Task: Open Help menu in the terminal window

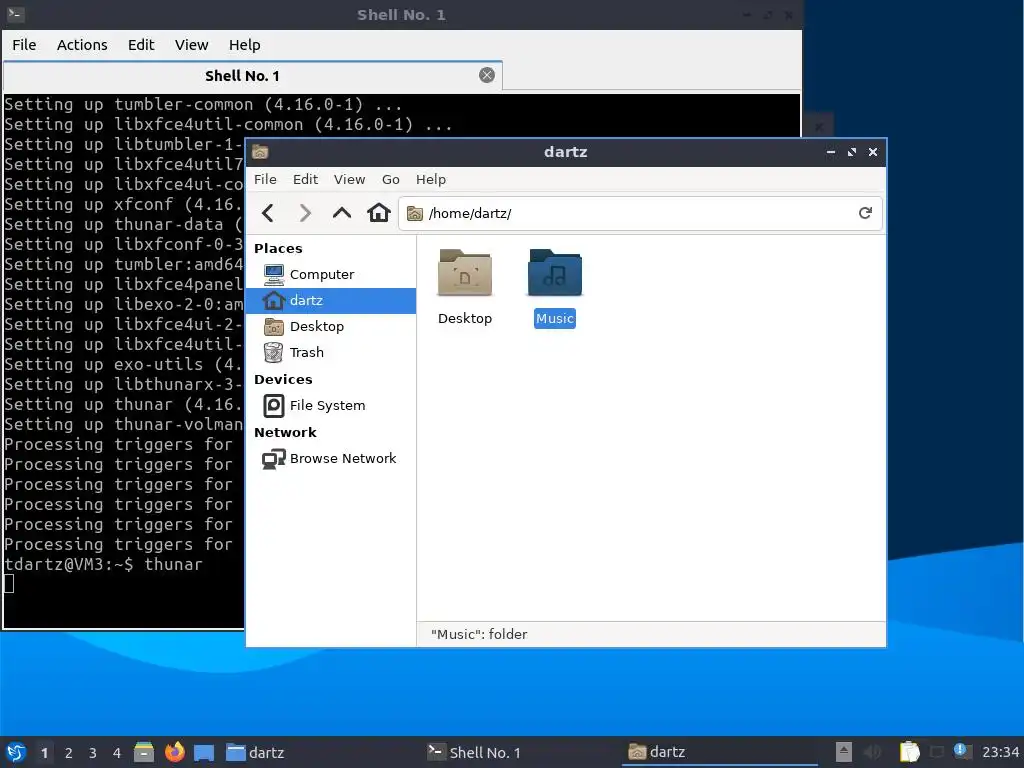Action: point(245,45)
